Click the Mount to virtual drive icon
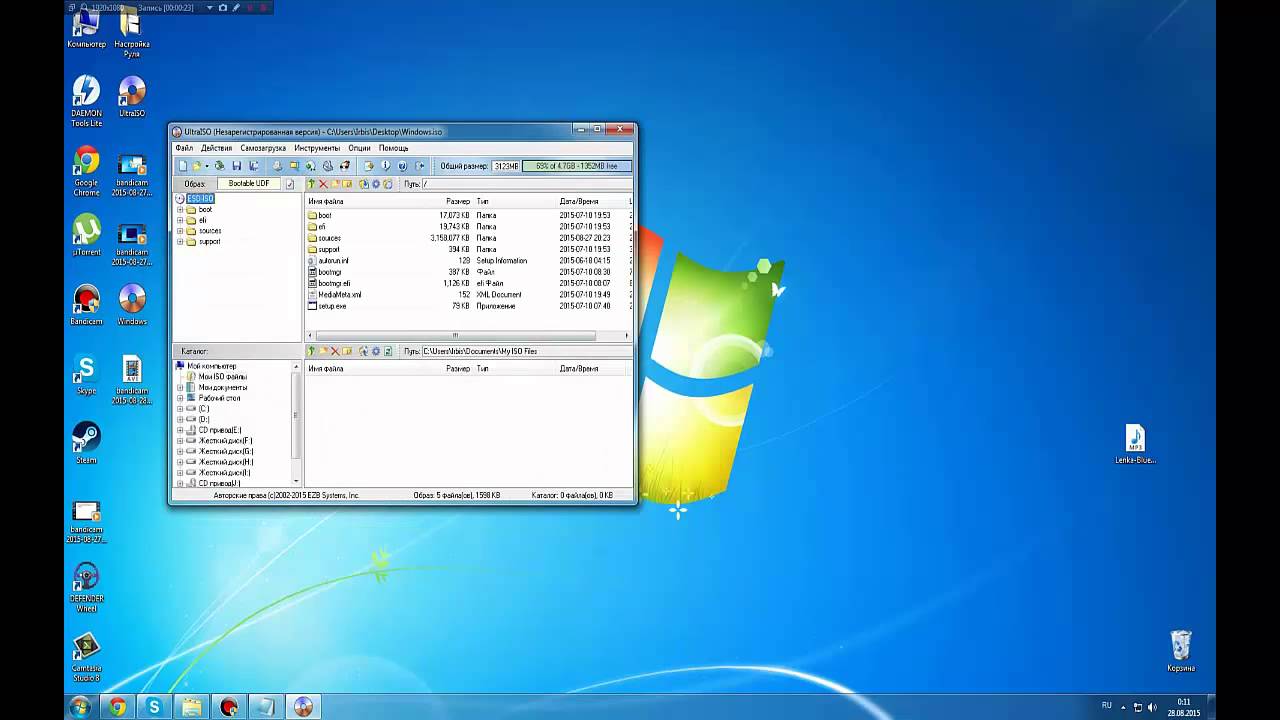Screen dimensions: 1280x720 (328, 166)
